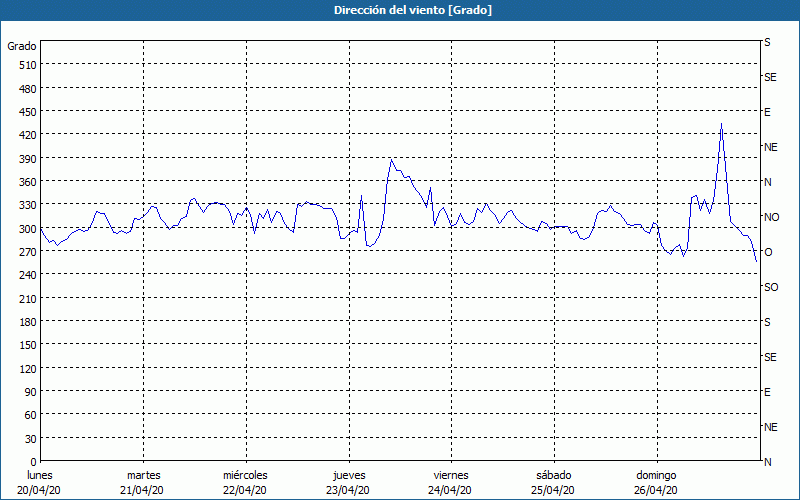
Task: Select the 450 degree axis label
Action: click(x=28, y=112)
